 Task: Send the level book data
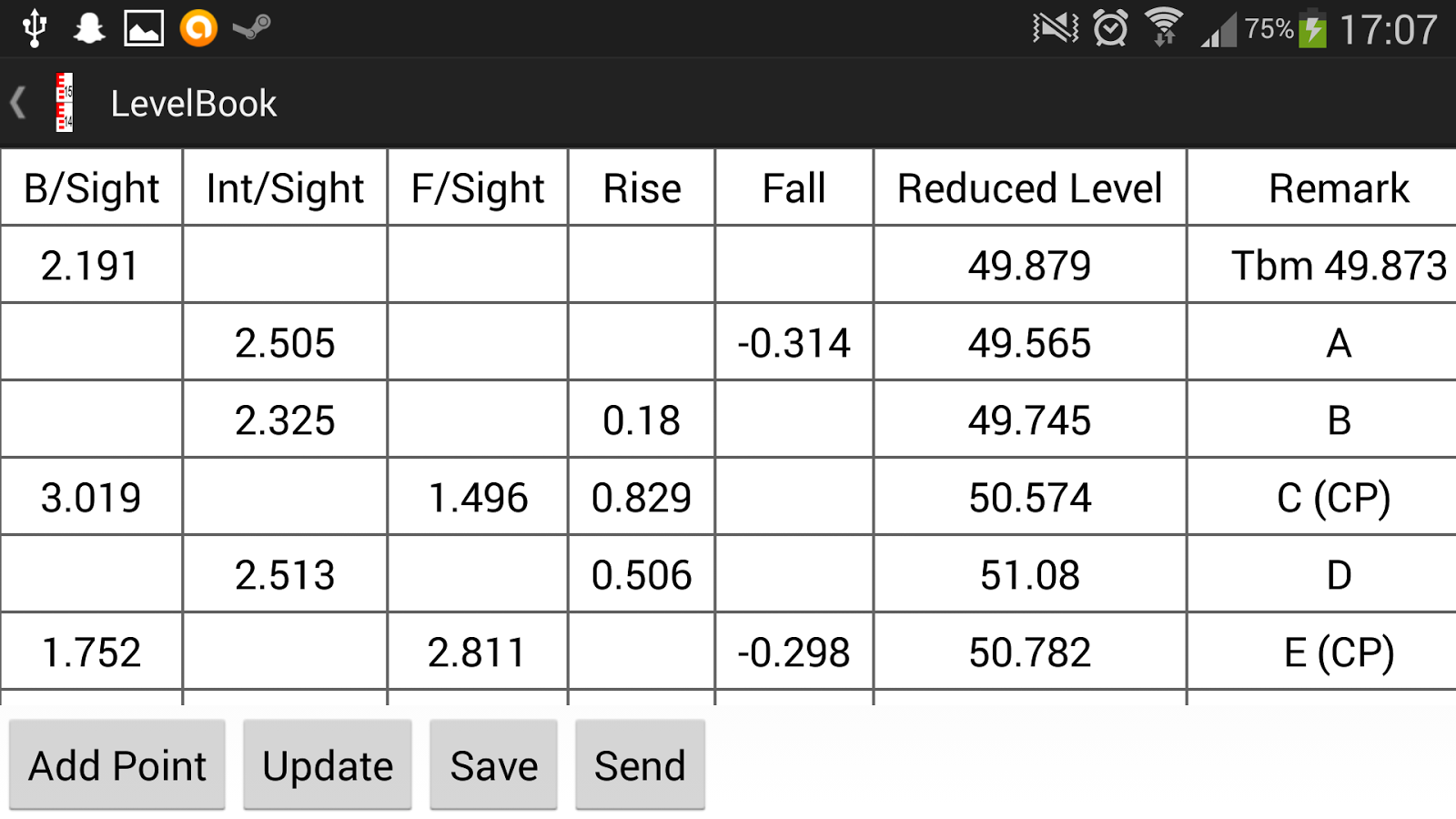coord(640,765)
